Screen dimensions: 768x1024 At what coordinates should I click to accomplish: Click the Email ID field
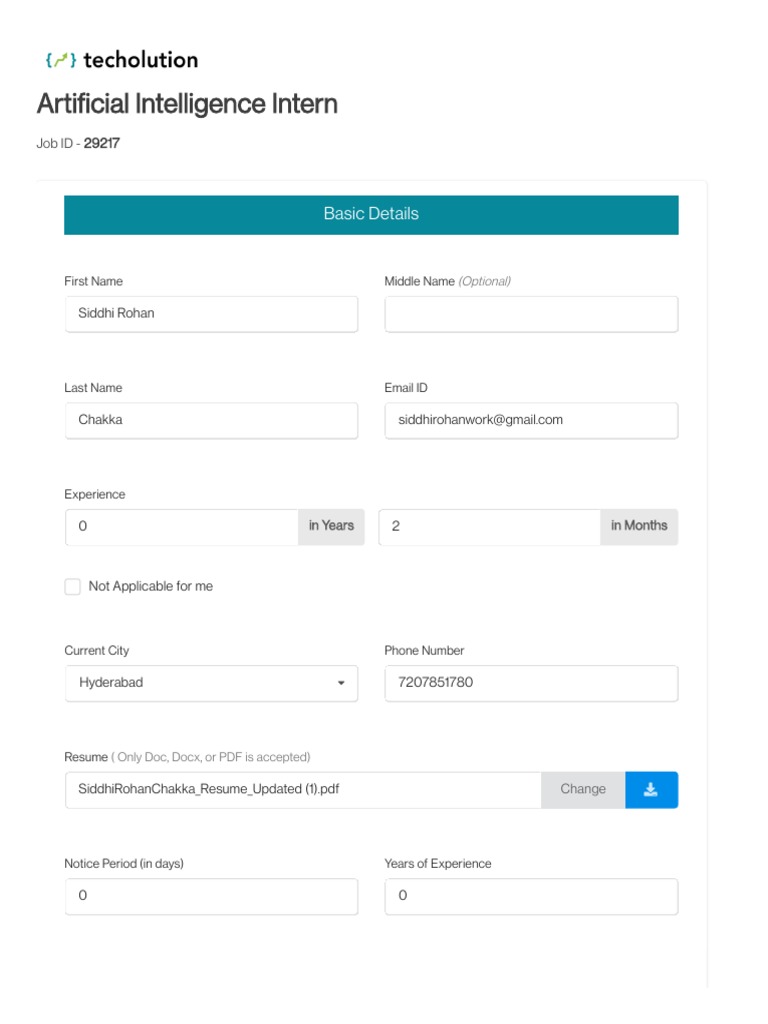click(531, 420)
